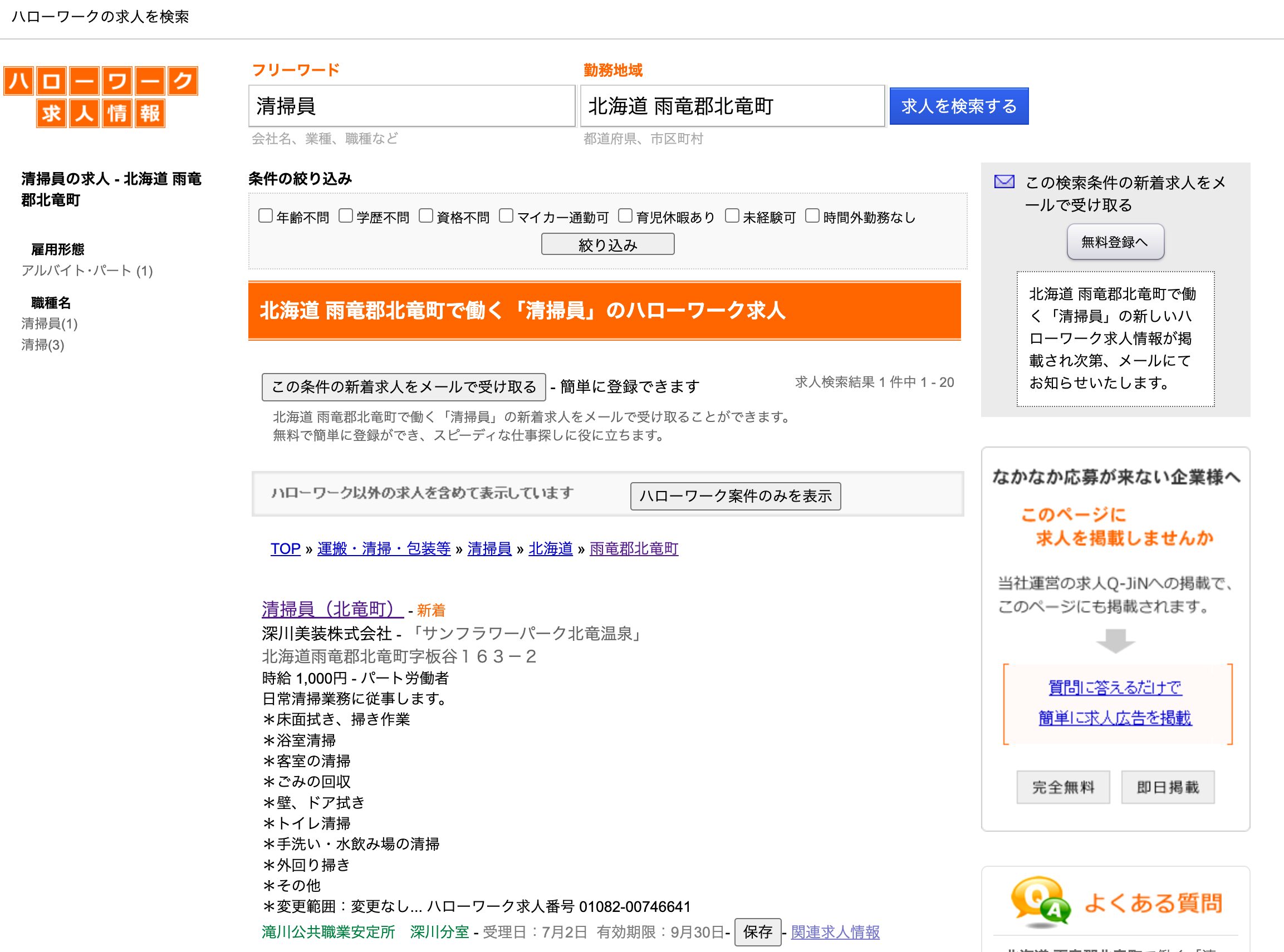Click inside the フリーワード keyword input field
The image size is (1284, 952).
click(x=411, y=105)
